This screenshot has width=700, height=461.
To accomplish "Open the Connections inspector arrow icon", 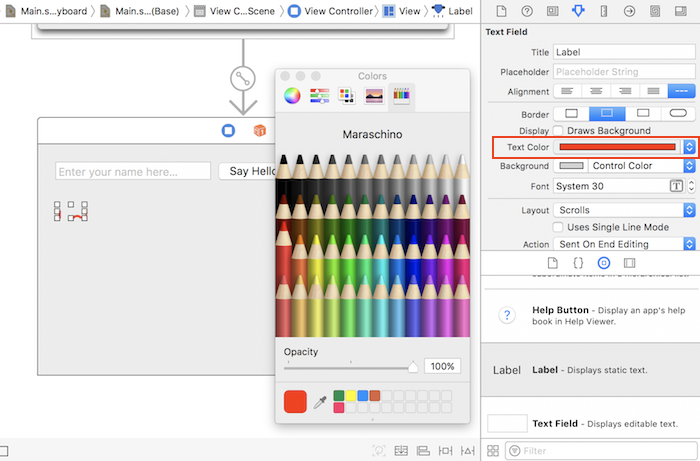I will 629,11.
